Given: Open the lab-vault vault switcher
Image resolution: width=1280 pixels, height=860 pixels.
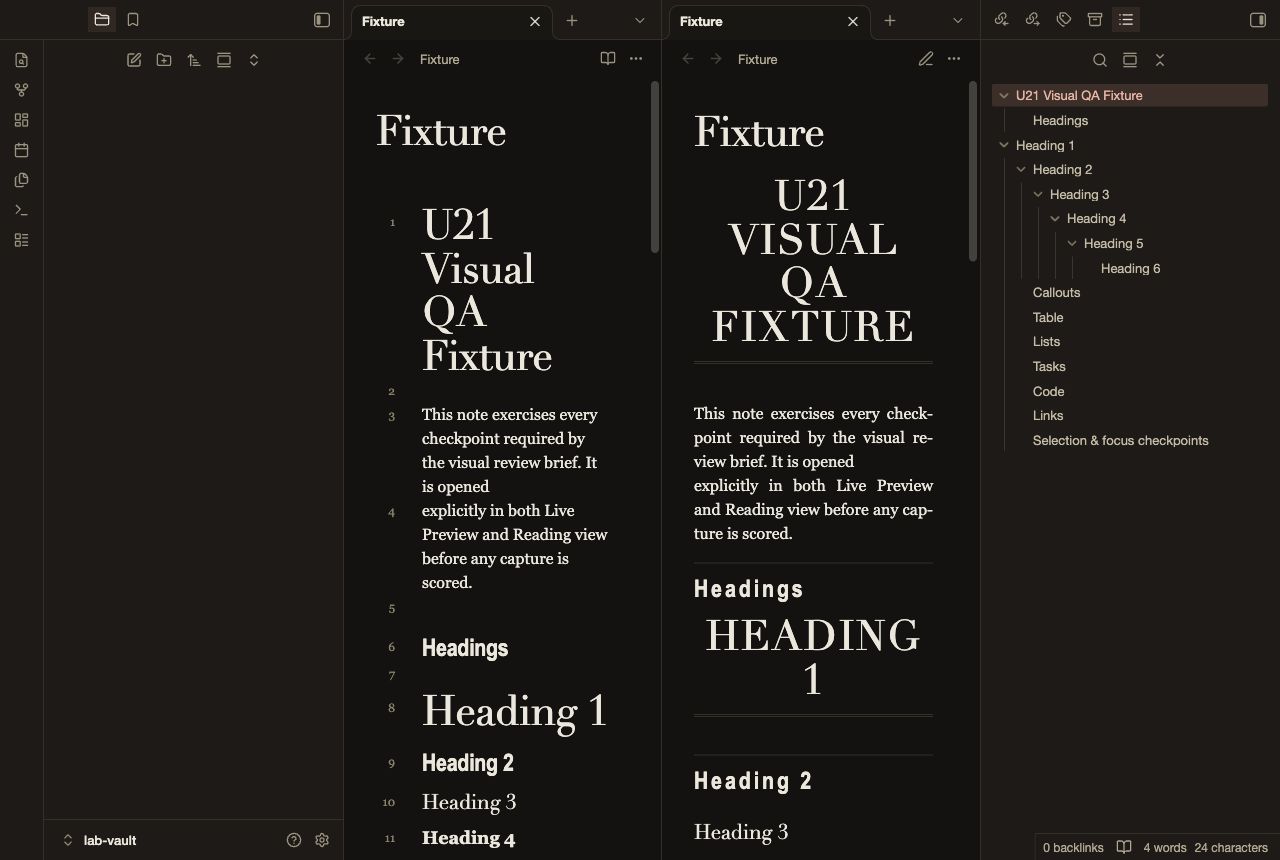Looking at the screenshot, I should coord(100,840).
